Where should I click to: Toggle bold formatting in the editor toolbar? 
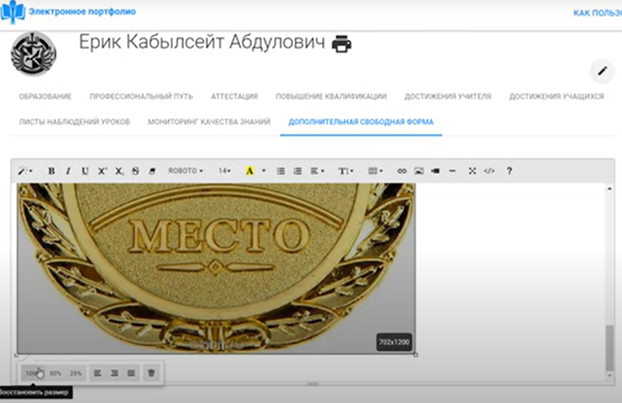[52, 171]
